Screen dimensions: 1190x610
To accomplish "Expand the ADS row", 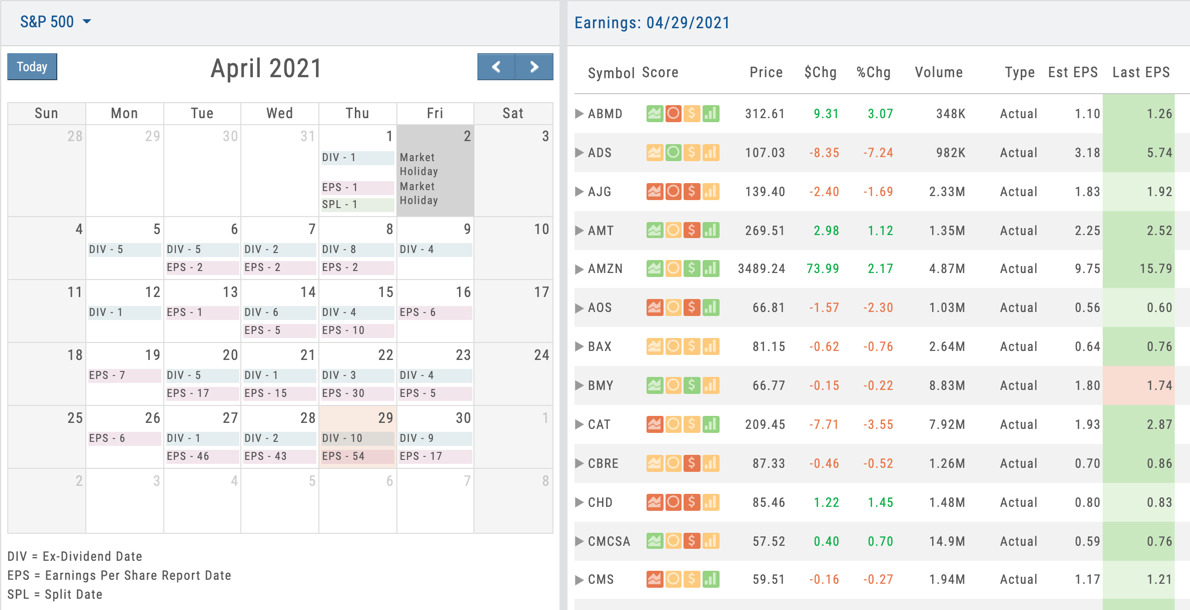I will (x=579, y=152).
